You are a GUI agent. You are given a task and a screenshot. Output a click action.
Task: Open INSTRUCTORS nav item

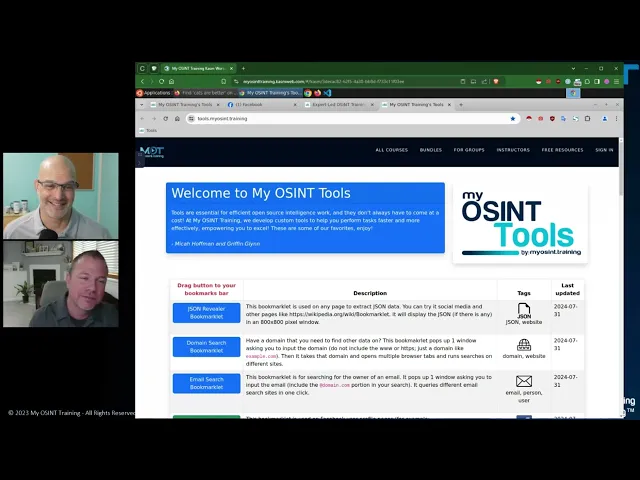(513, 150)
